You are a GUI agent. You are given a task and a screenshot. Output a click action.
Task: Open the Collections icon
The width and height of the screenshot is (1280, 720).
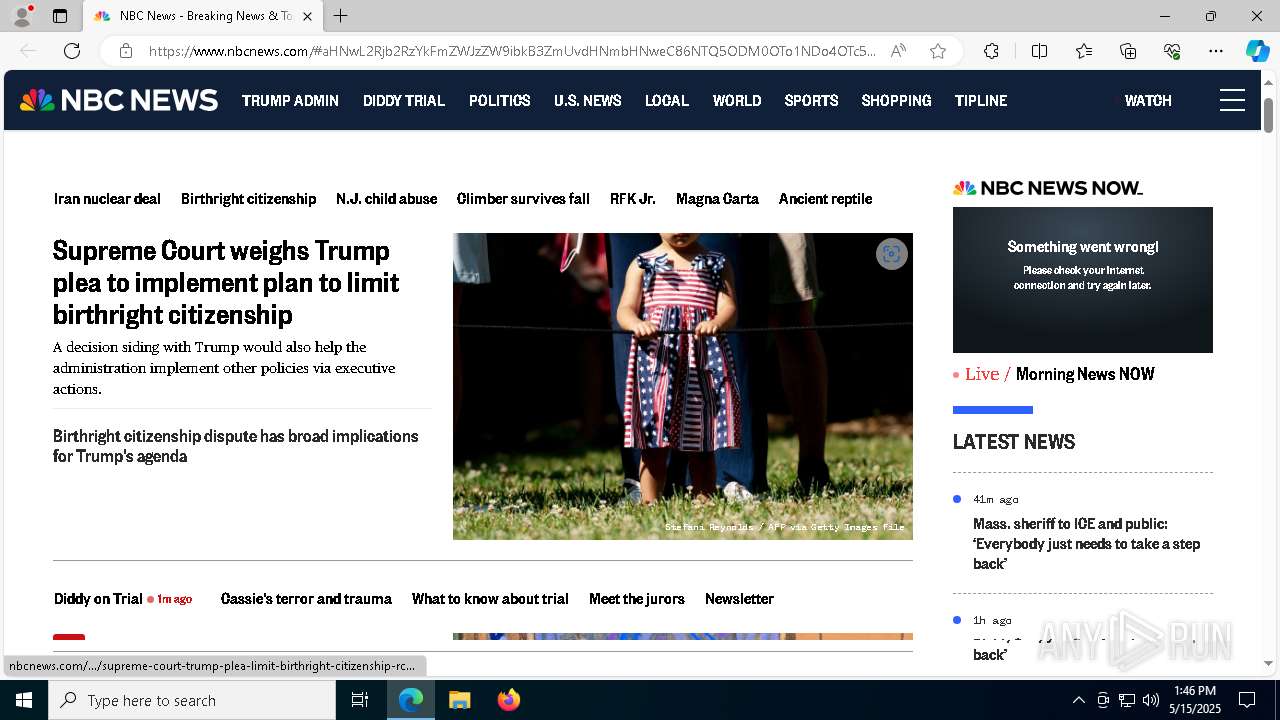click(x=1128, y=51)
